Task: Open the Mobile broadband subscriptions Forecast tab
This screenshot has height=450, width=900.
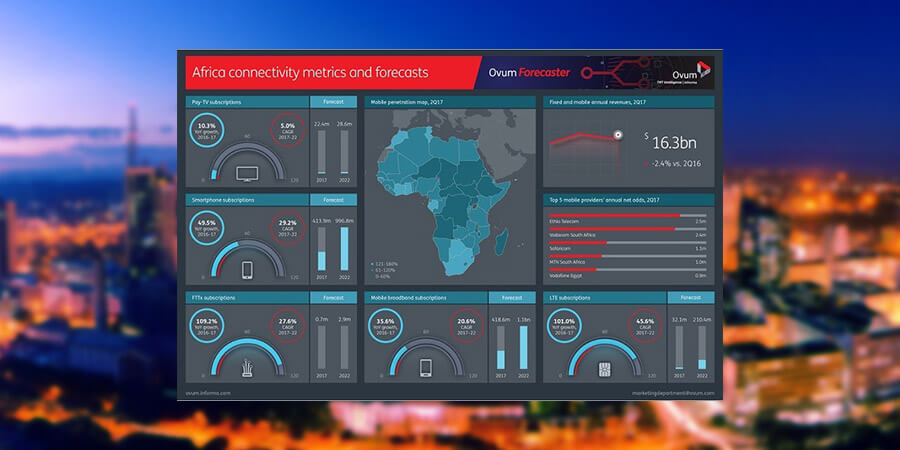Action: point(512,297)
